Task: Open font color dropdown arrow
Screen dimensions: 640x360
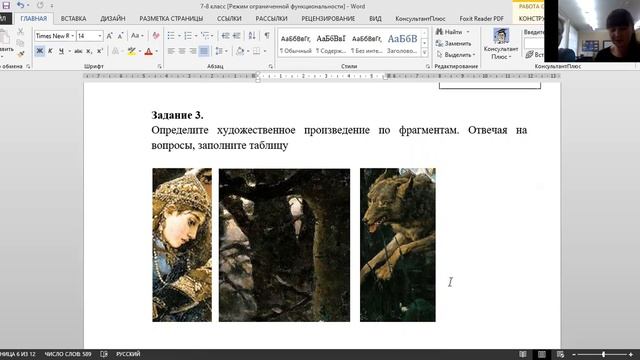Action: (x=157, y=51)
